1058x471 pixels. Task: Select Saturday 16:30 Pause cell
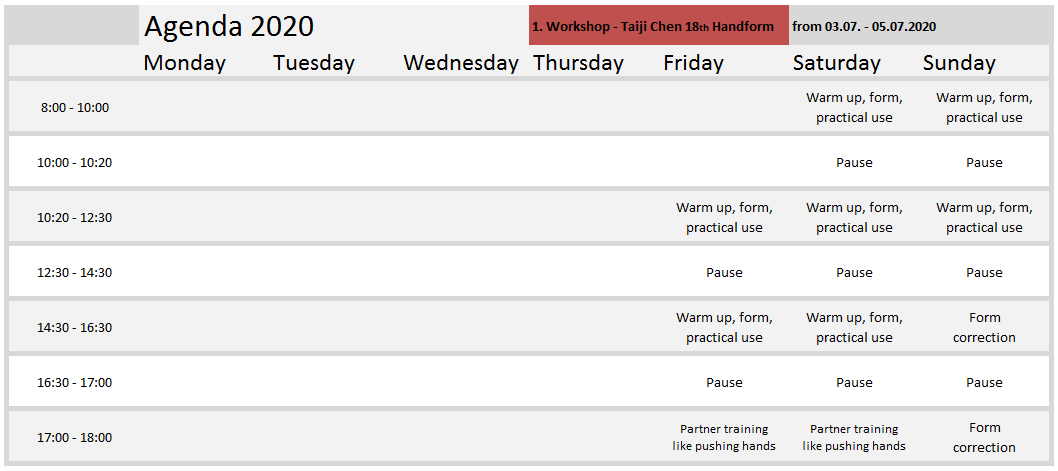tap(854, 383)
